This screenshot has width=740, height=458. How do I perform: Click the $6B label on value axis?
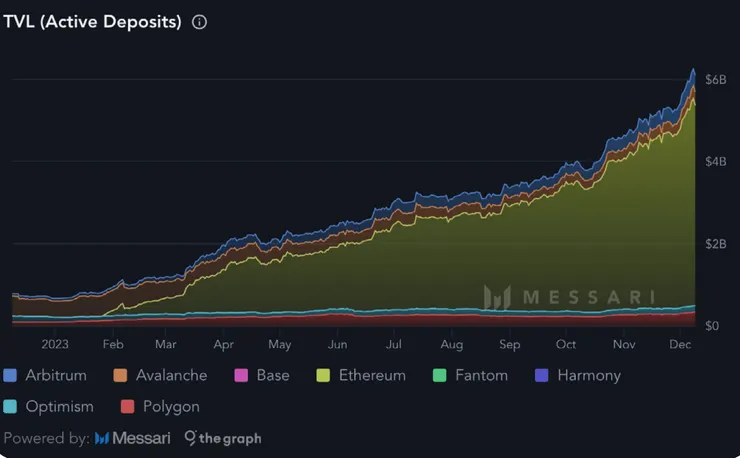716,79
